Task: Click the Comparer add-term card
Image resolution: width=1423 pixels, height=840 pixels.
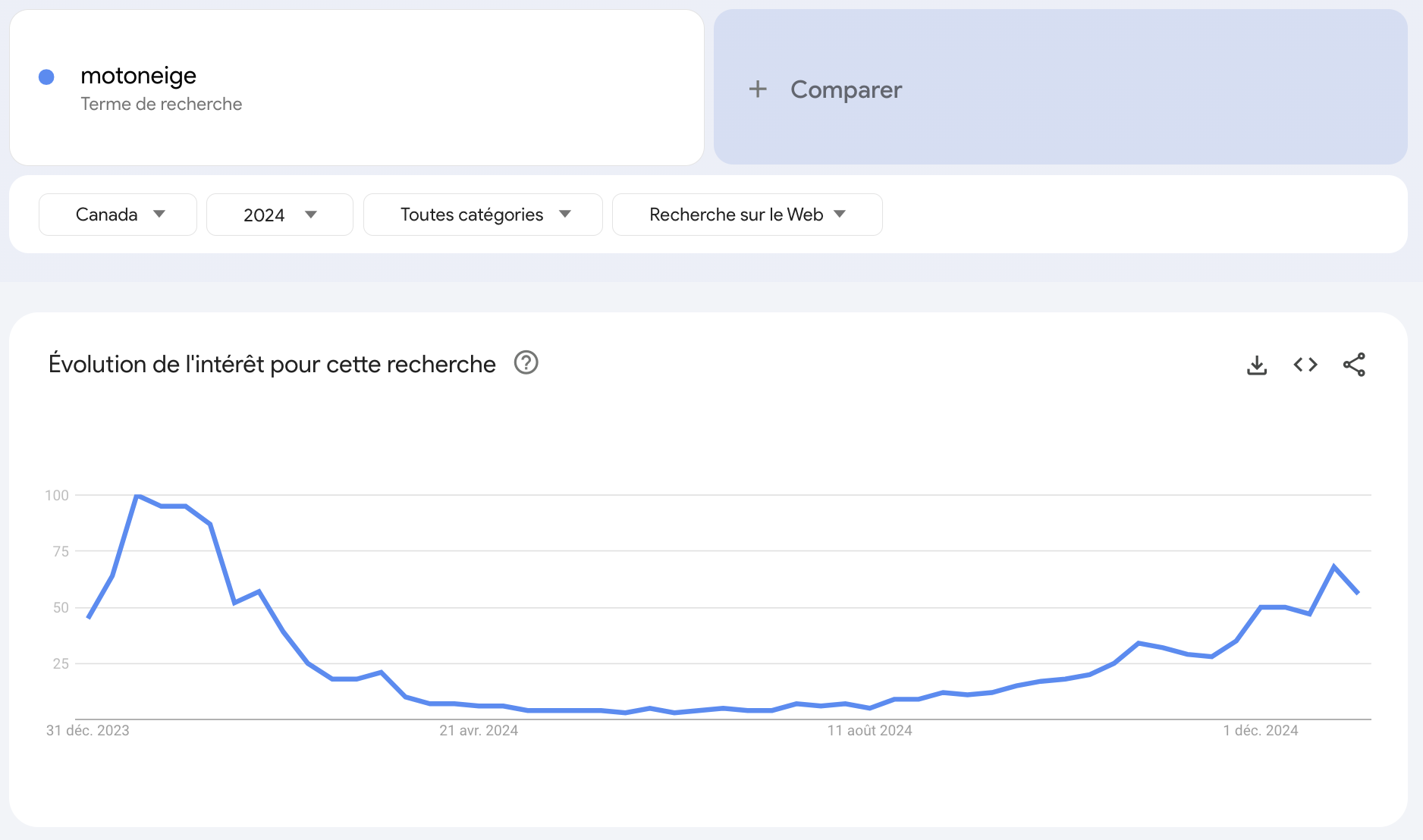Action: [1060, 87]
